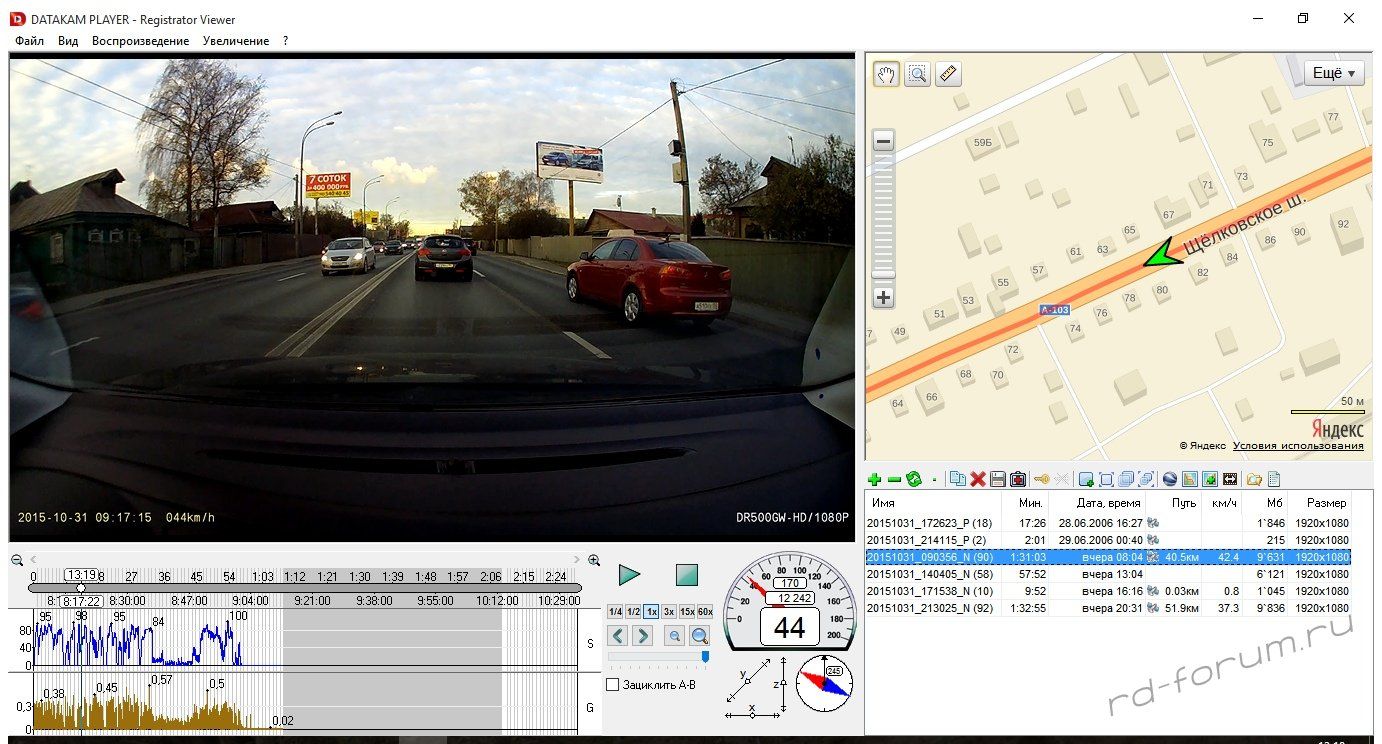This screenshot has height=744, width=1382.
Task: Click the floppy disk save icon
Action: click(x=997, y=480)
